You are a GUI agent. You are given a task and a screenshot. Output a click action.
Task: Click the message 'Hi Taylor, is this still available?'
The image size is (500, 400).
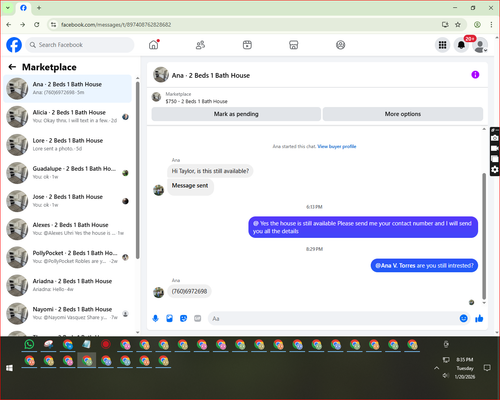point(210,171)
